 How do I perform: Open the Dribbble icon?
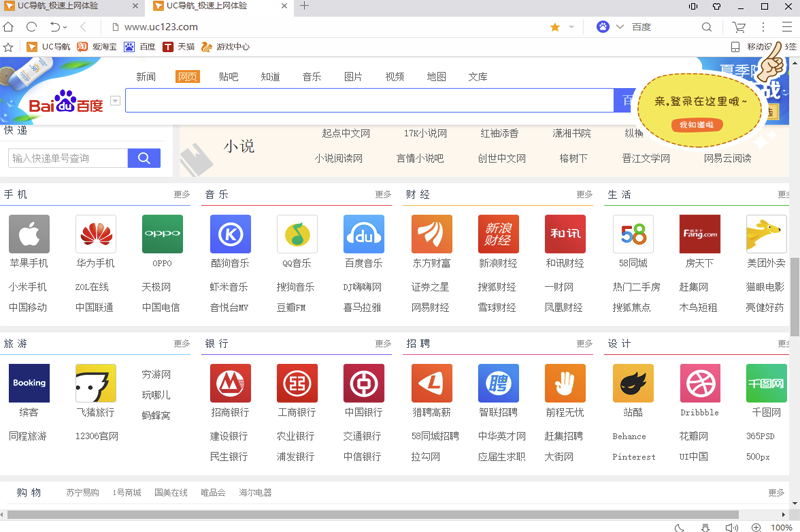pos(699,383)
